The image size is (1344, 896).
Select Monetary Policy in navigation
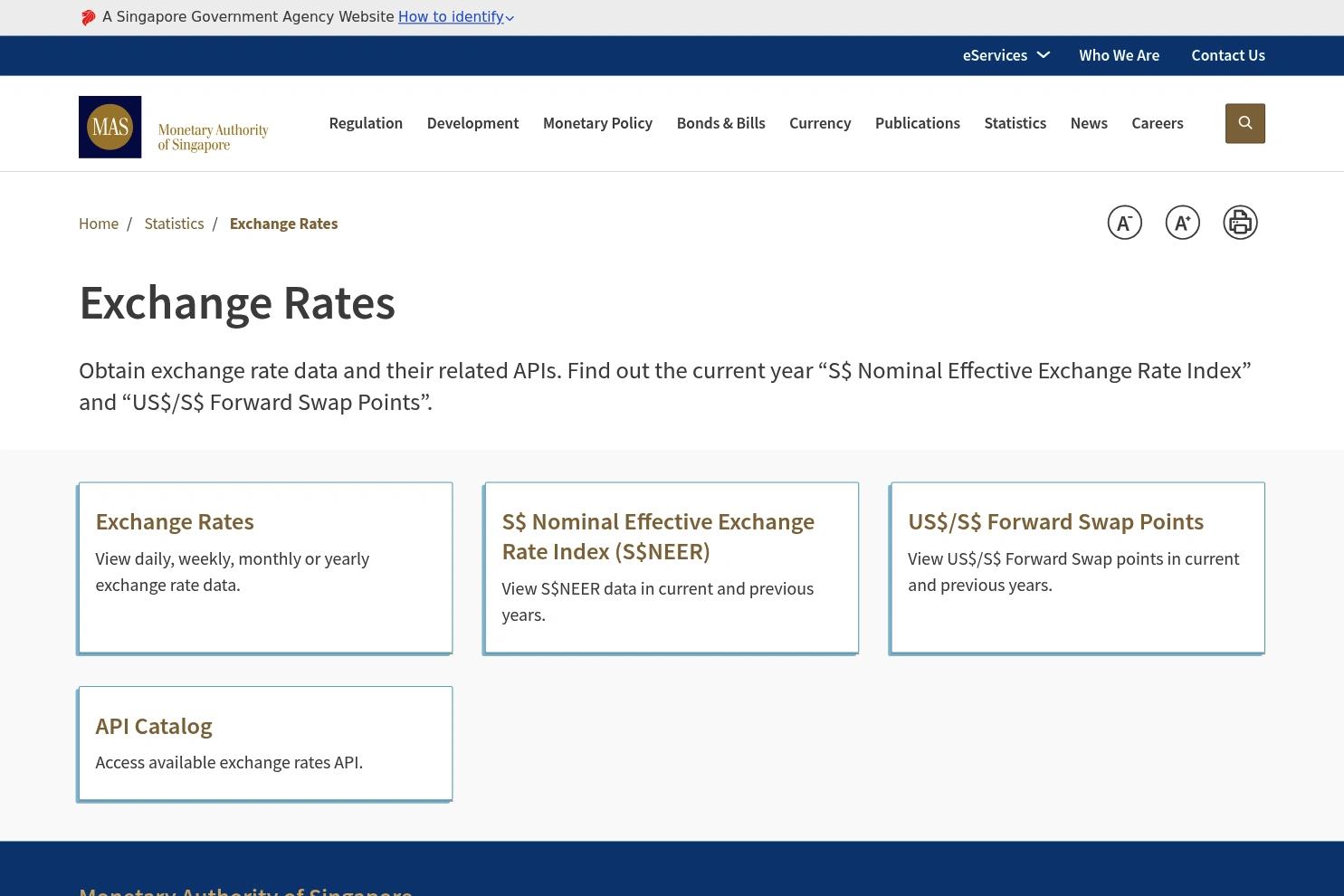597,123
